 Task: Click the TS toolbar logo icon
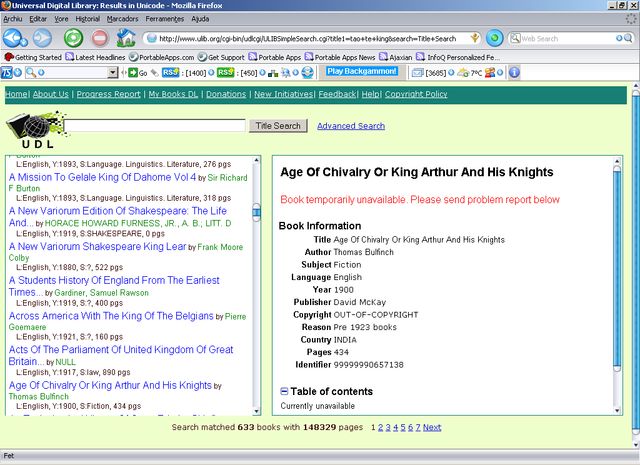7,73
